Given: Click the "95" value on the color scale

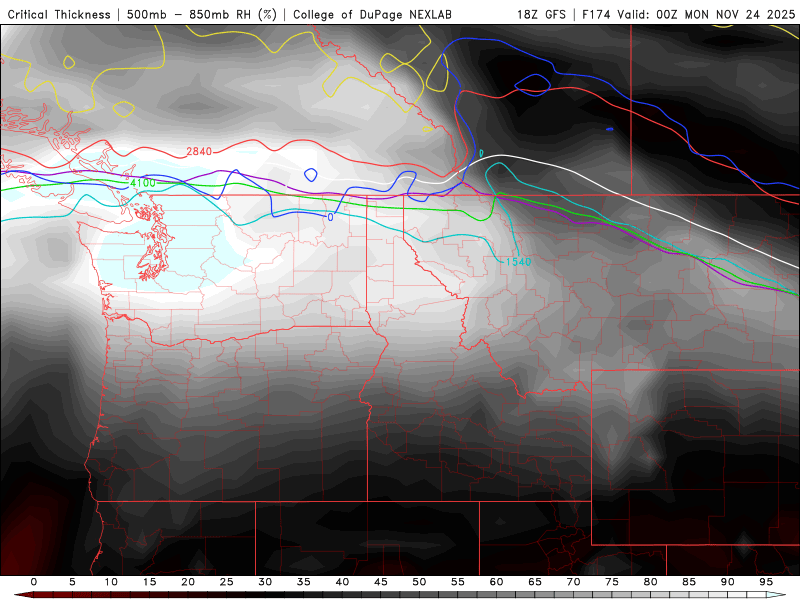Looking at the screenshot, I should coord(766,582).
